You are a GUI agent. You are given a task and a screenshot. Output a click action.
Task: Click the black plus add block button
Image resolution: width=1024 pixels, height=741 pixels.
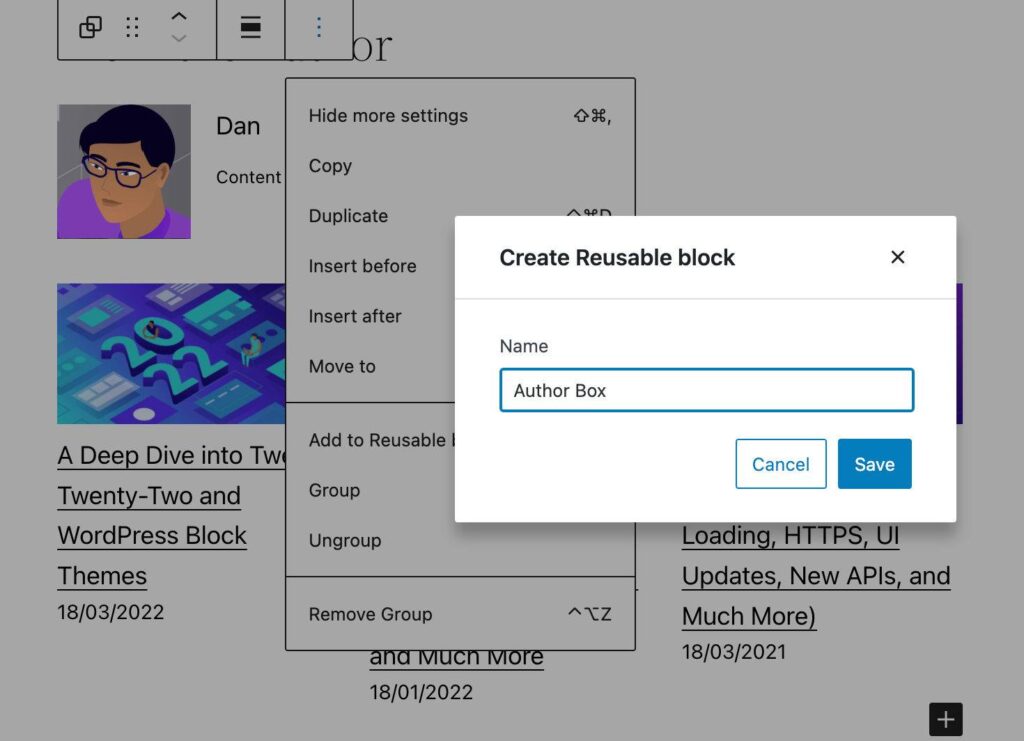945,719
